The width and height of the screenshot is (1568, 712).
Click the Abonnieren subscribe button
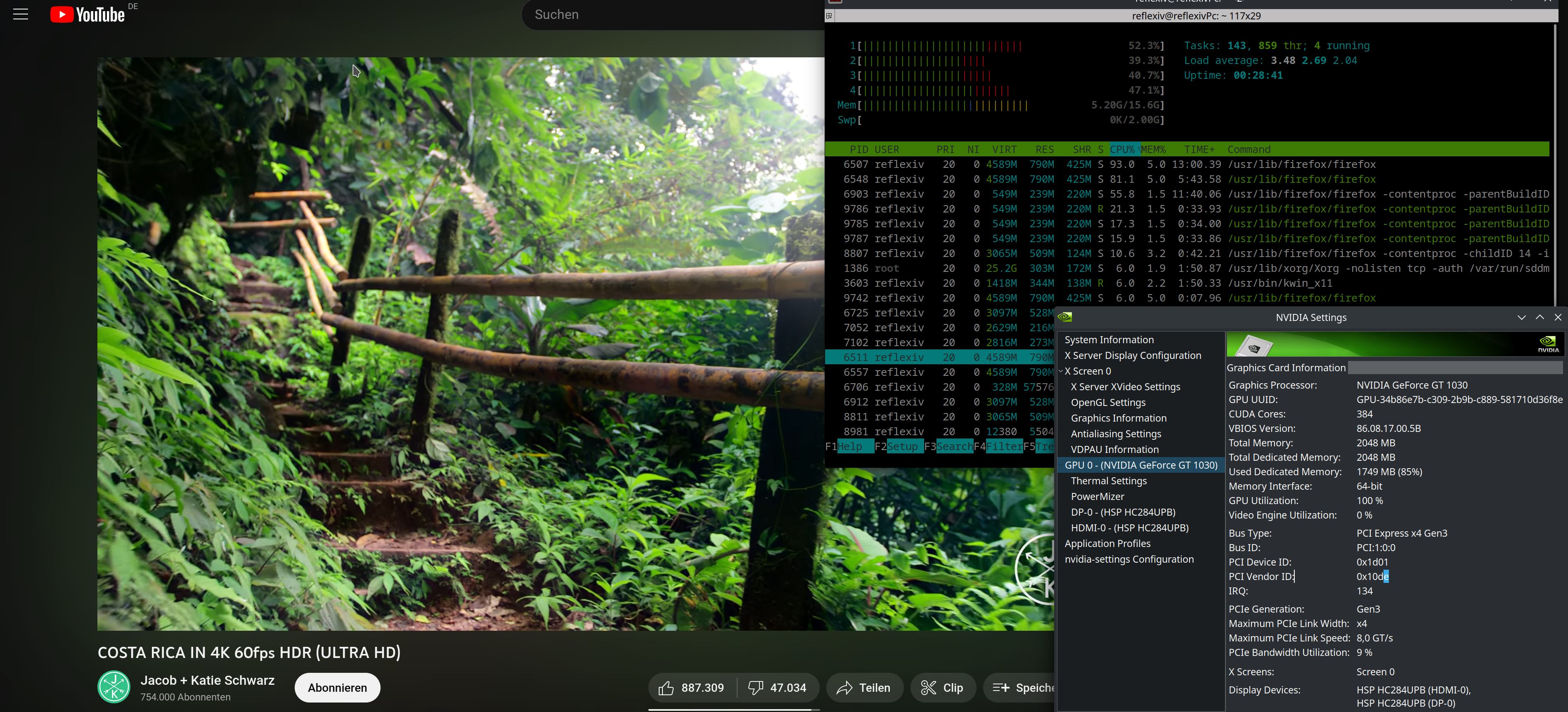point(337,688)
